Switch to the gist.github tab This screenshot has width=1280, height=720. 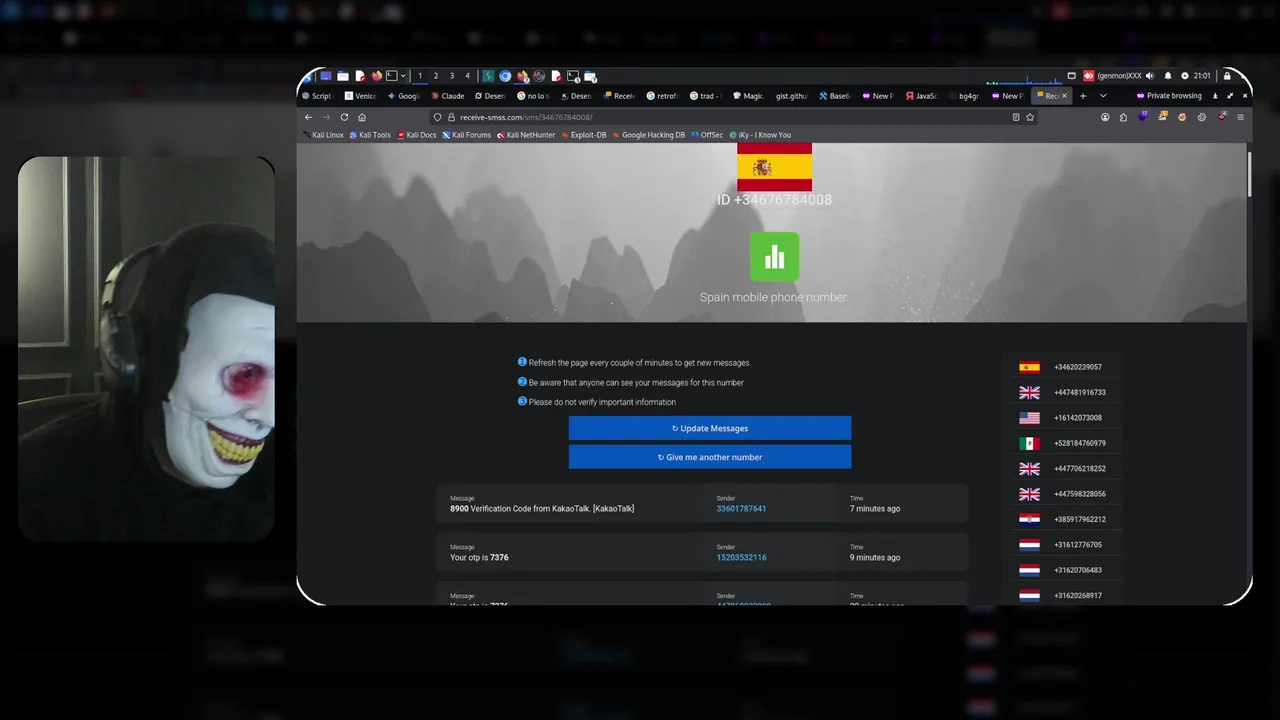[791, 96]
